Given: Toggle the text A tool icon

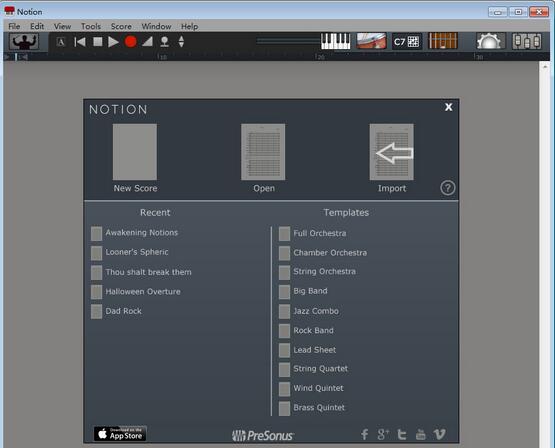Looking at the screenshot, I should click(61, 42).
